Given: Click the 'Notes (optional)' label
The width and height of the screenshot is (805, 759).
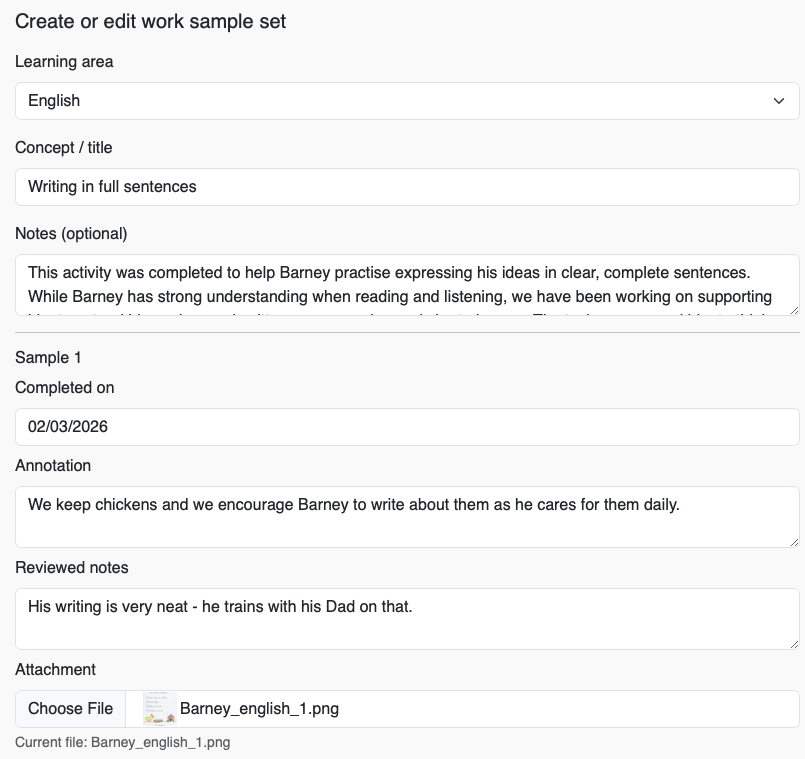Looking at the screenshot, I should 71,234.
